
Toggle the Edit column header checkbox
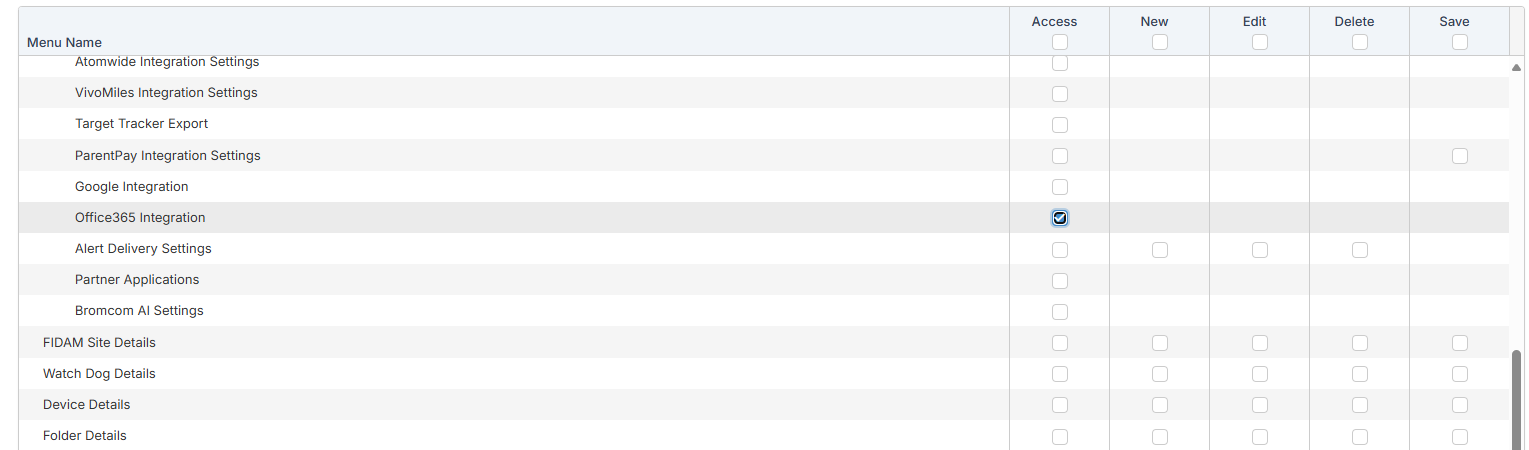coord(1260,42)
